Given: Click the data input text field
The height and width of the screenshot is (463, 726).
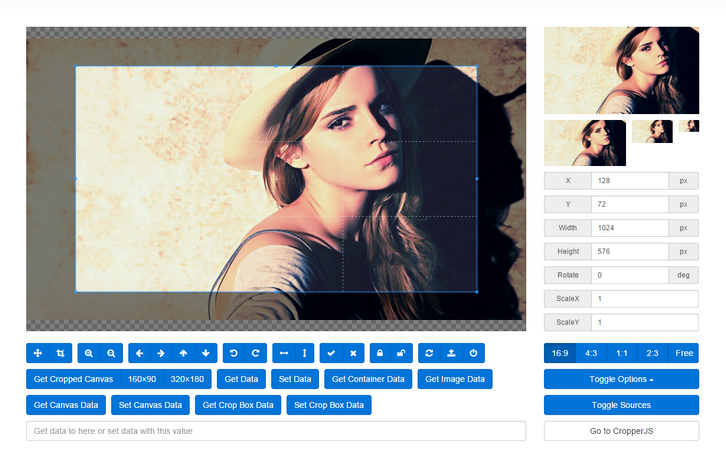Looking at the screenshot, I should [x=276, y=431].
